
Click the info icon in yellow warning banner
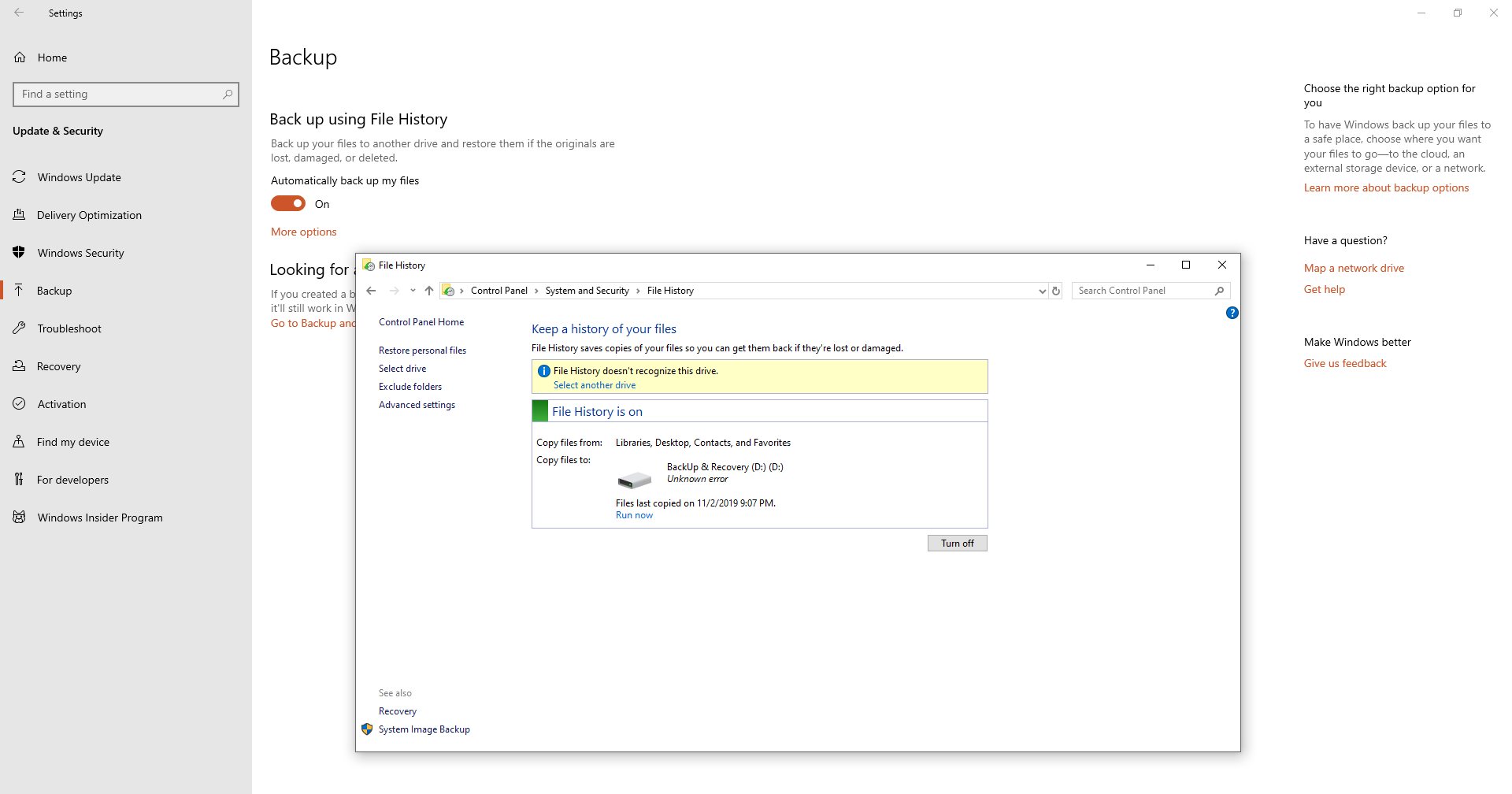(x=543, y=371)
